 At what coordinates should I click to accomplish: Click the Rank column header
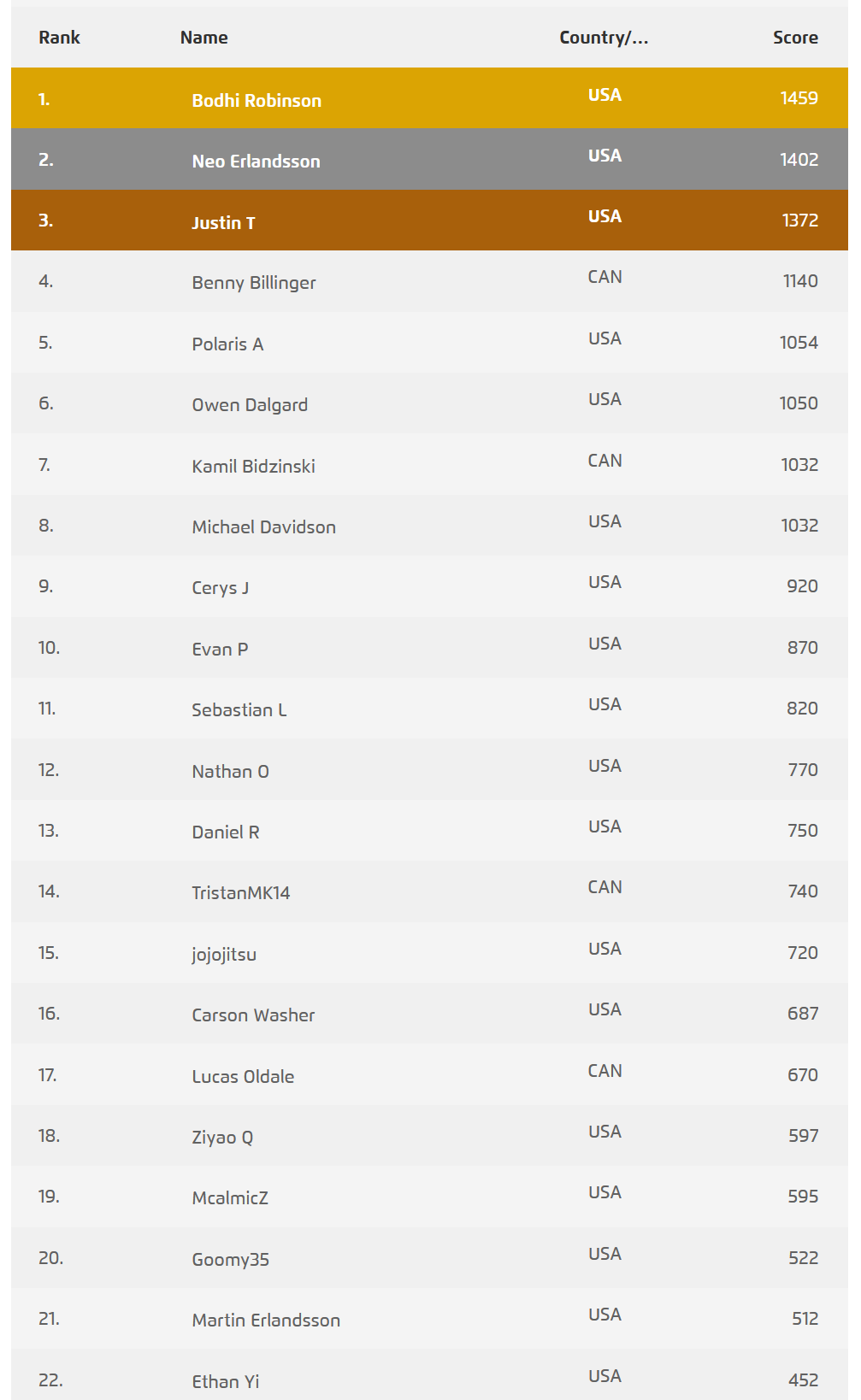59,38
